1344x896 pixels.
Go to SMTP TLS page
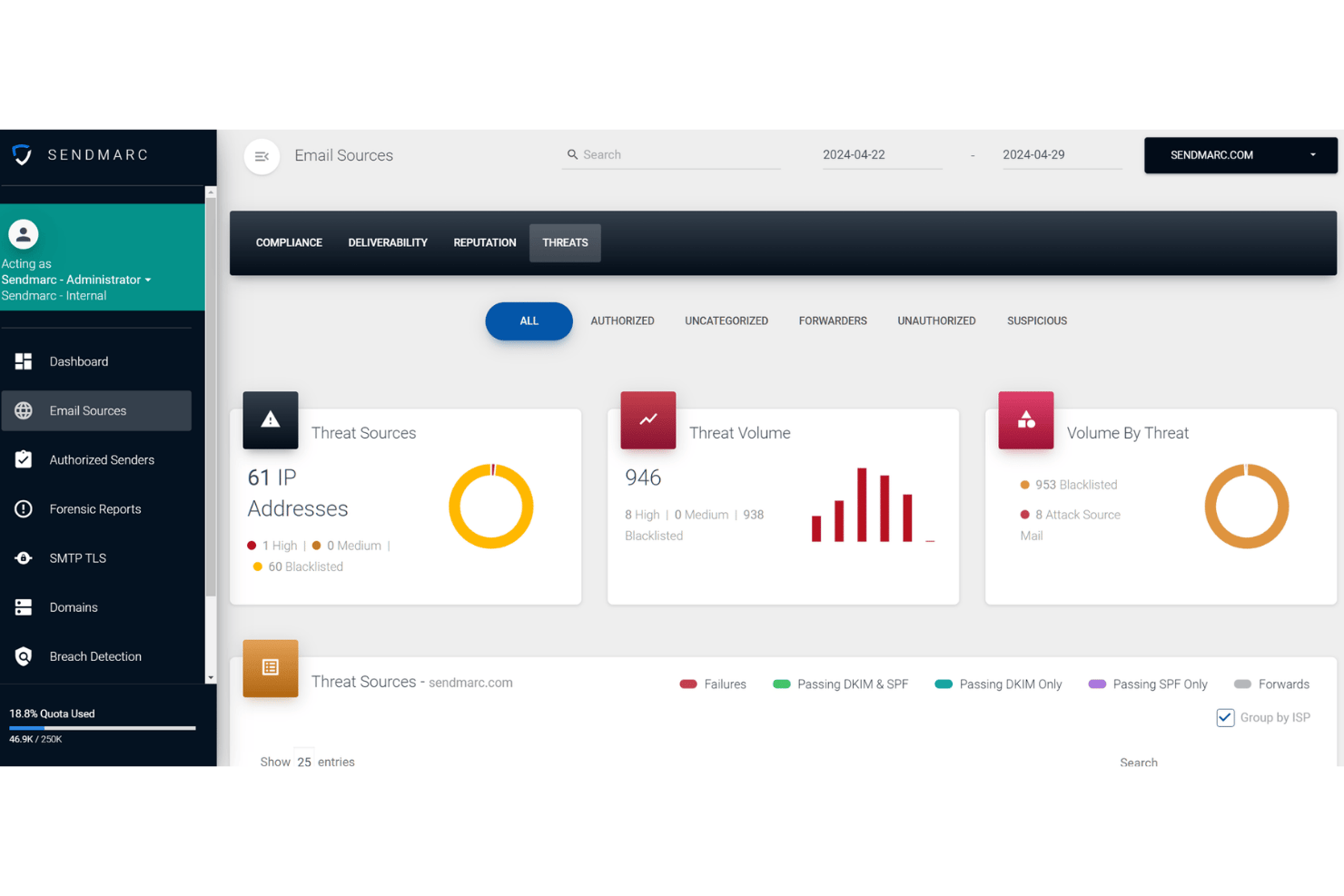tap(96, 558)
